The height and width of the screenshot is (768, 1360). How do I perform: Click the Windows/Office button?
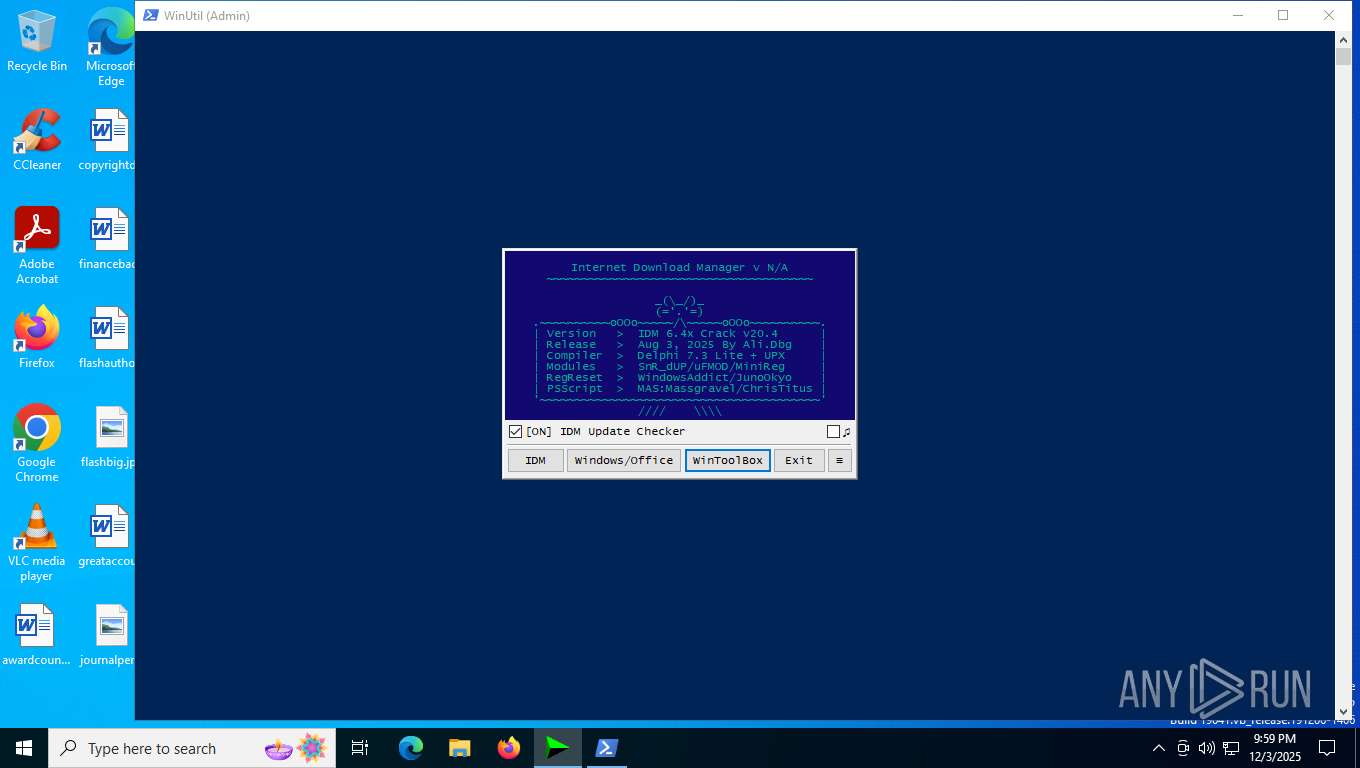624,460
